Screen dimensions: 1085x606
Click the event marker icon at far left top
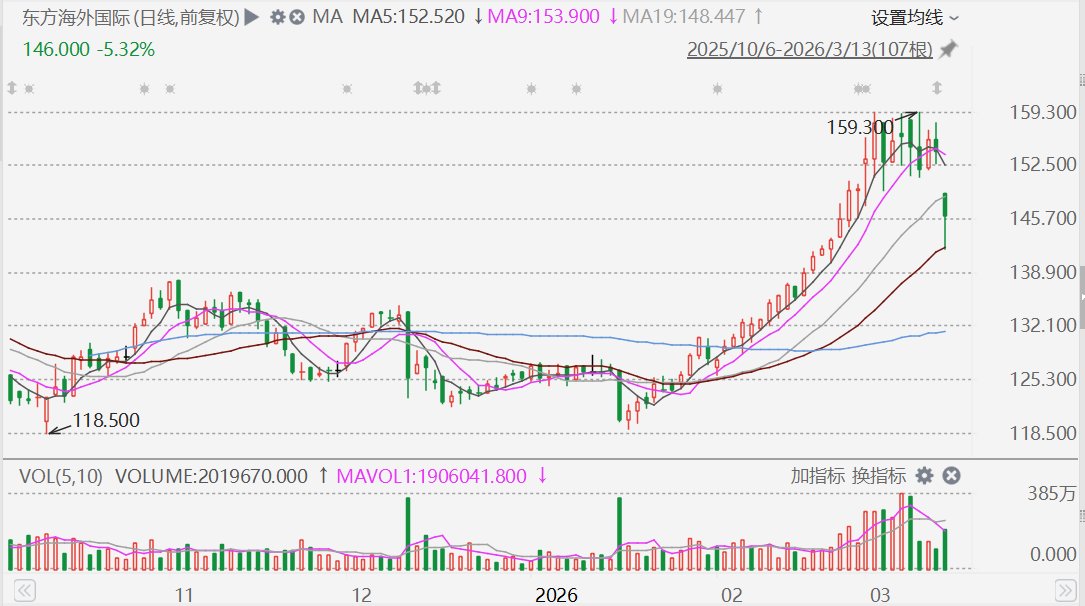(x=12, y=88)
